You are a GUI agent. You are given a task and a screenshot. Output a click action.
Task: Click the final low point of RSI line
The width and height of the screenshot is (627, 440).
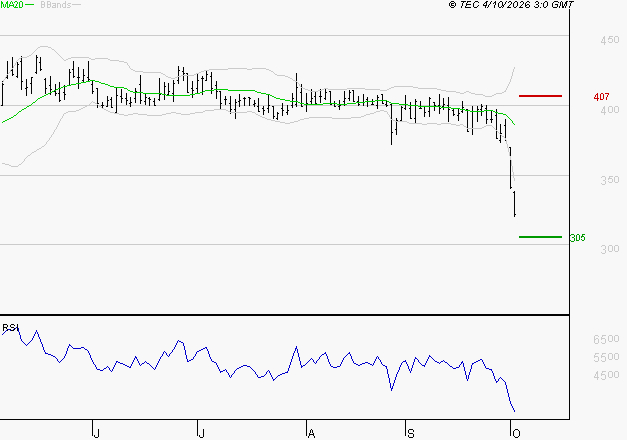514,411
